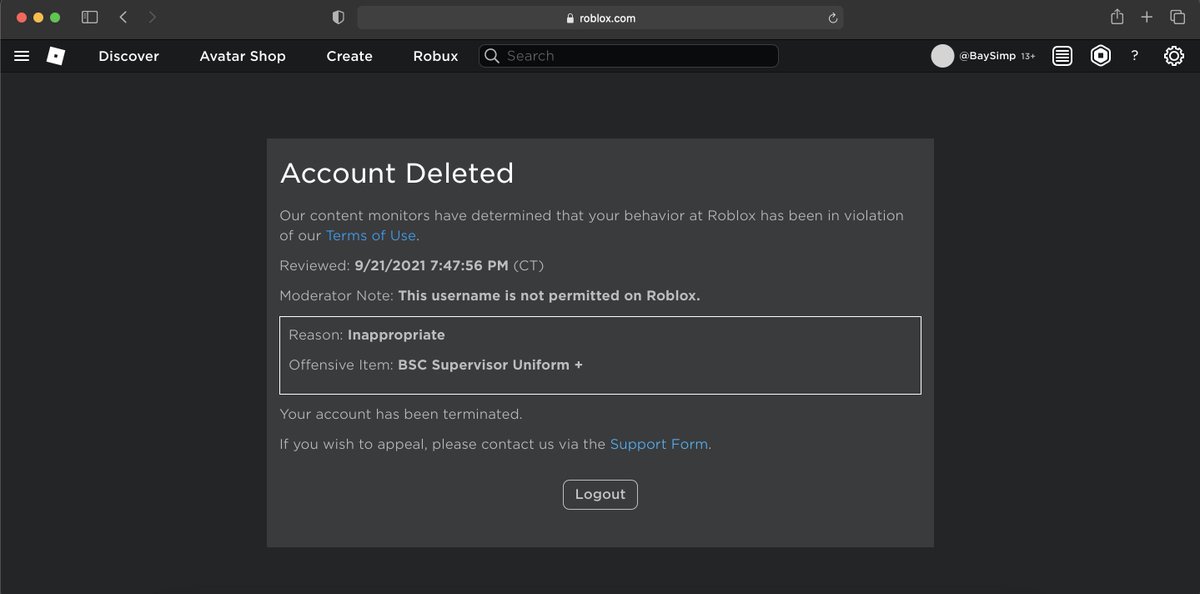Image resolution: width=1200 pixels, height=594 pixels.
Task: Click the roblox.com address bar
Action: pyautogui.click(x=600, y=17)
